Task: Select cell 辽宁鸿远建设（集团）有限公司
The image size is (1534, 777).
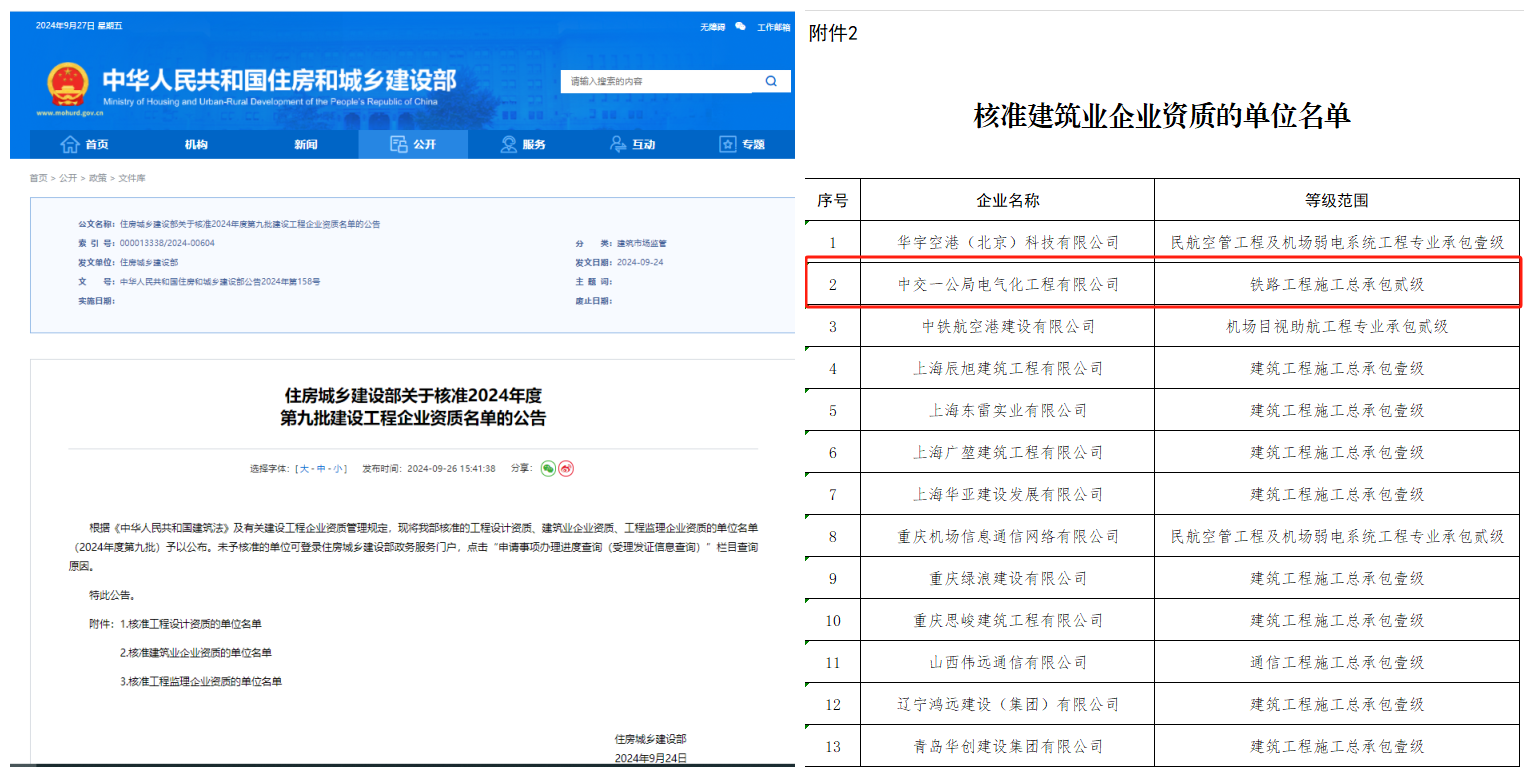Action: point(1008,704)
